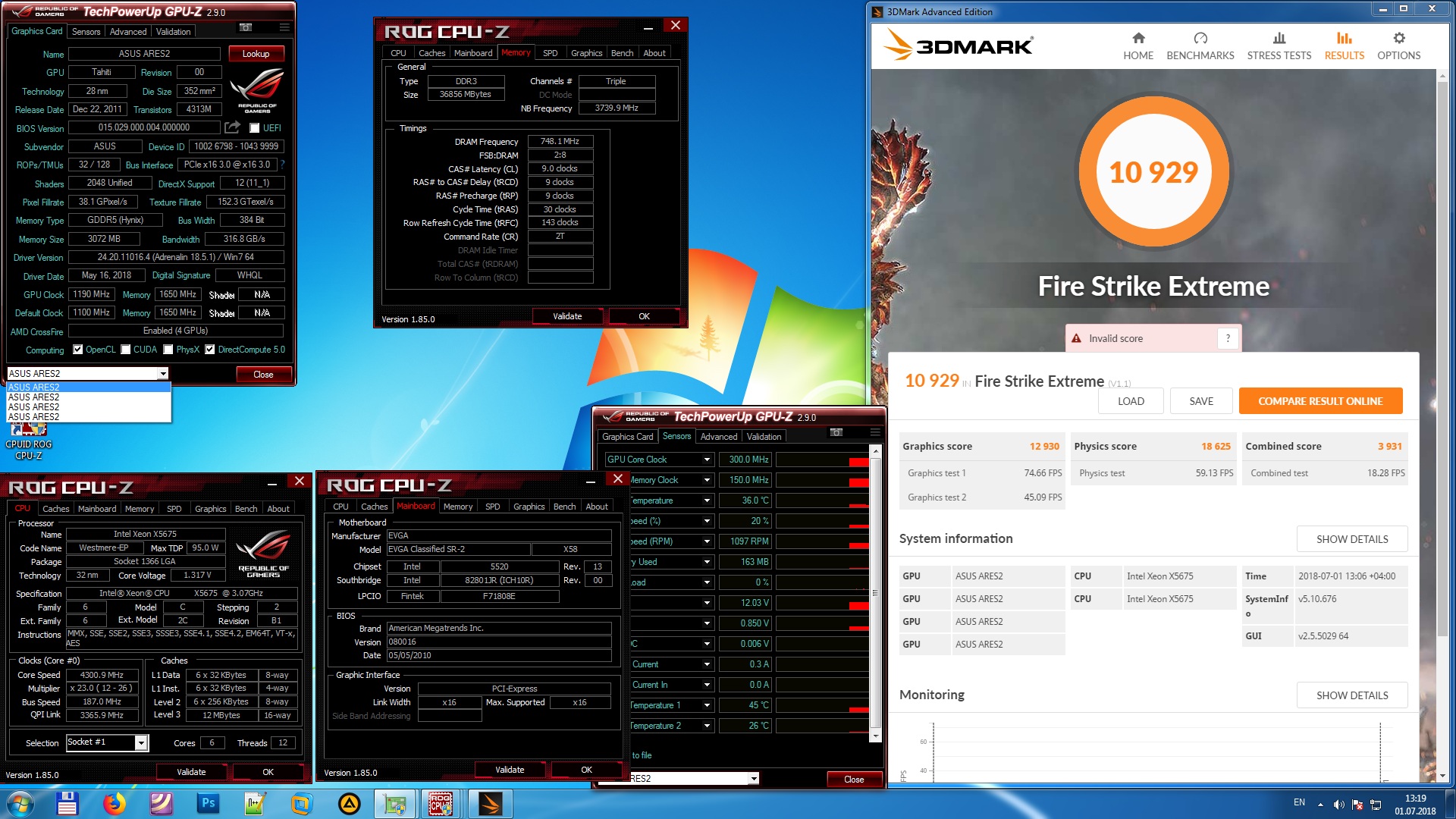Open STRESS TESTS in 3DMark
1456x819 pixels.
1279,46
